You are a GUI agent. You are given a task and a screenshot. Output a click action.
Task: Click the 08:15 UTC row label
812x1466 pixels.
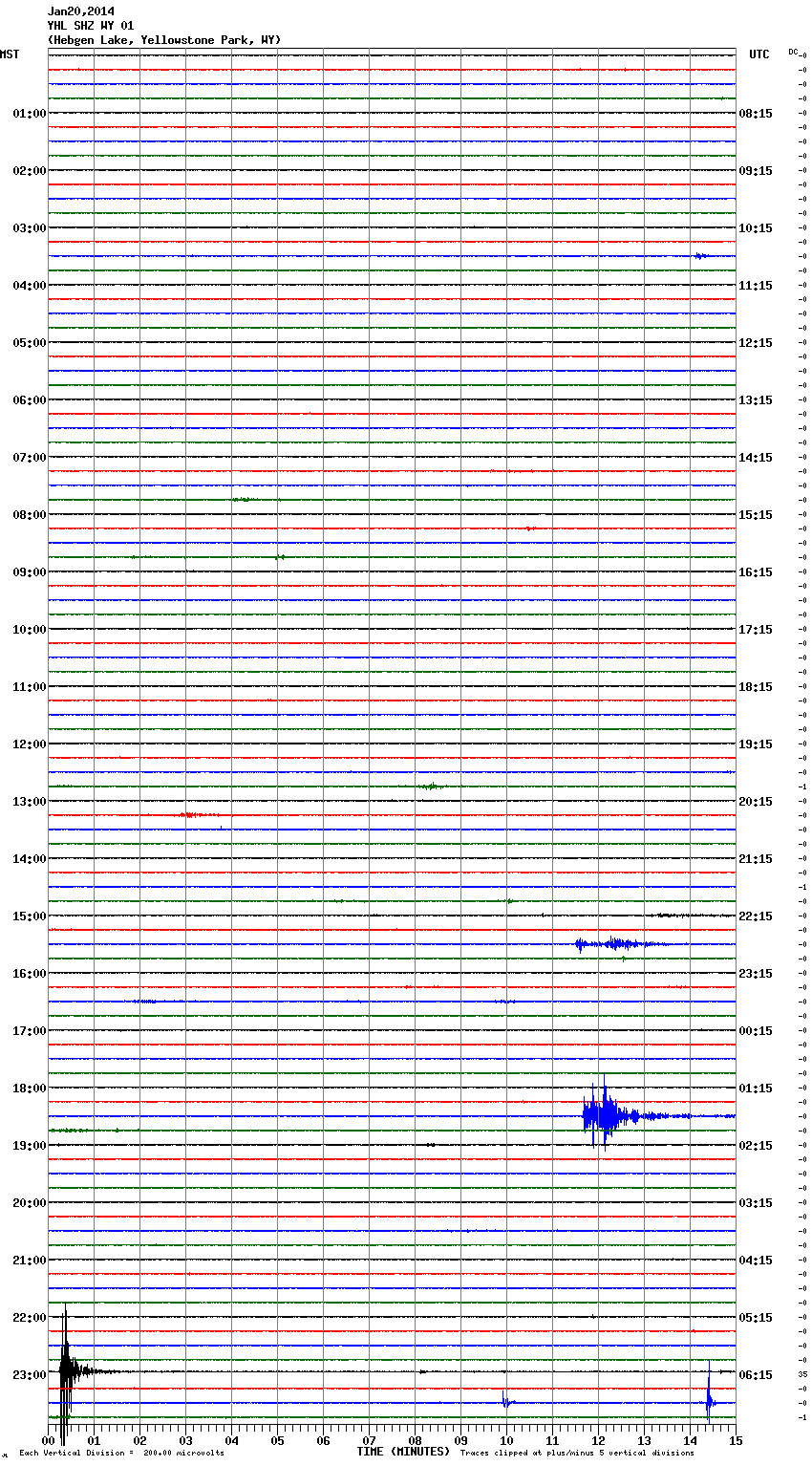click(x=756, y=114)
